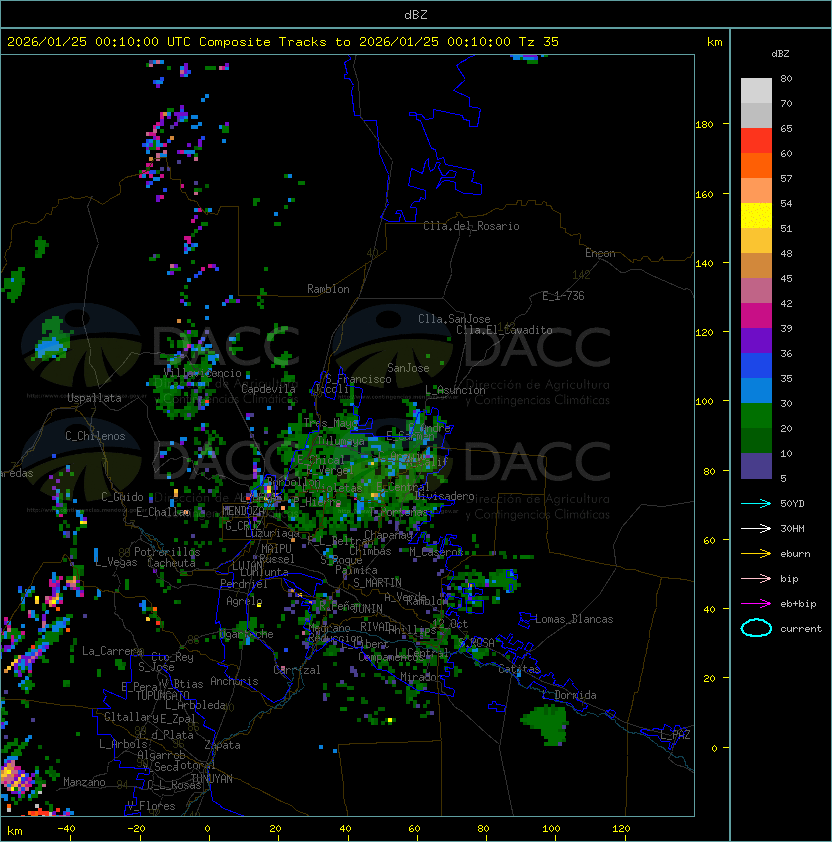
Task: Click the 'Lomas_Blancas' place label
Action: (x=574, y=619)
